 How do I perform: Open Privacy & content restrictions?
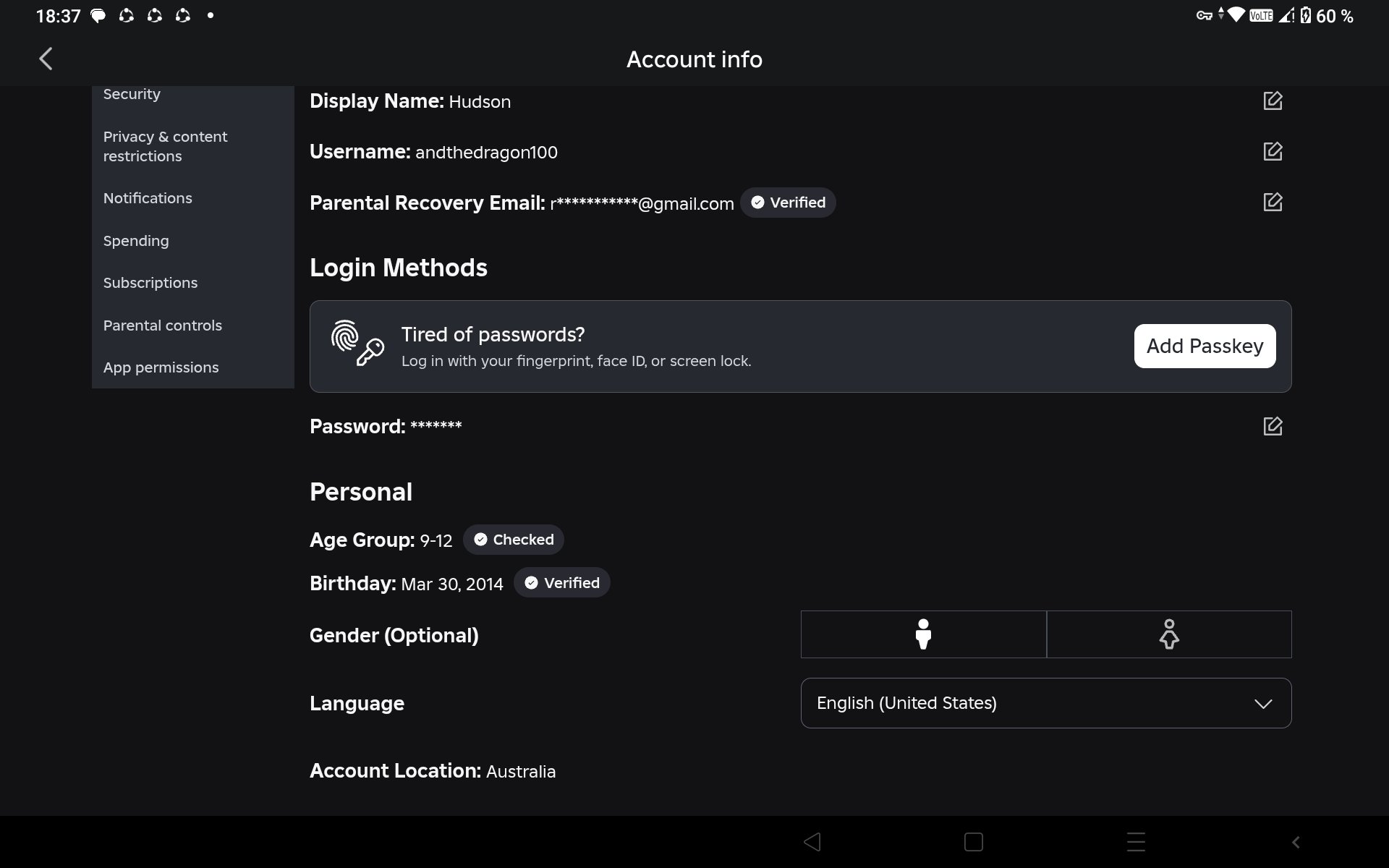pyautogui.click(x=166, y=146)
